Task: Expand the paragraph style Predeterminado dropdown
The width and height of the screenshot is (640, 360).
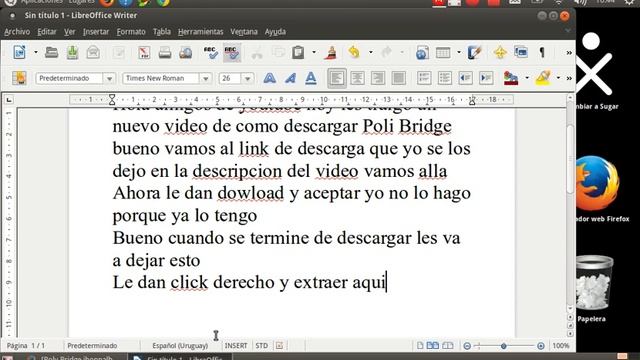Action: pyautogui.click(x=109, y=78)
